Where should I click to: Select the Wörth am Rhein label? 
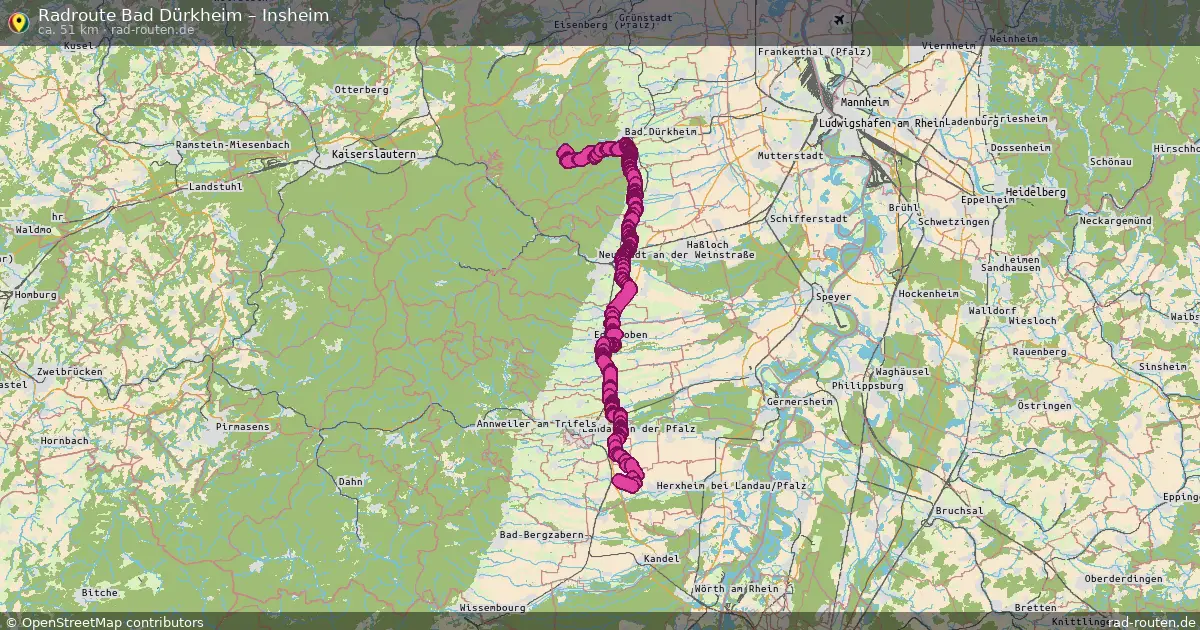pos(735,589)
